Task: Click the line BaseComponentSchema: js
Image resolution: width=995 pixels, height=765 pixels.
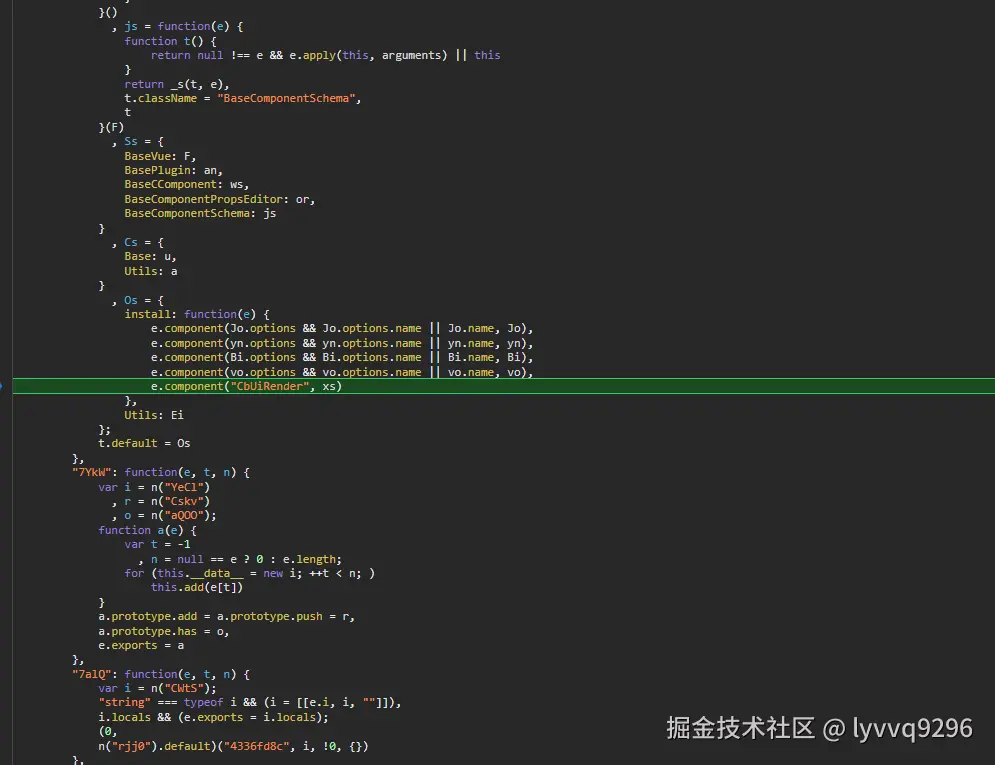Action: (x=200, y=214)
